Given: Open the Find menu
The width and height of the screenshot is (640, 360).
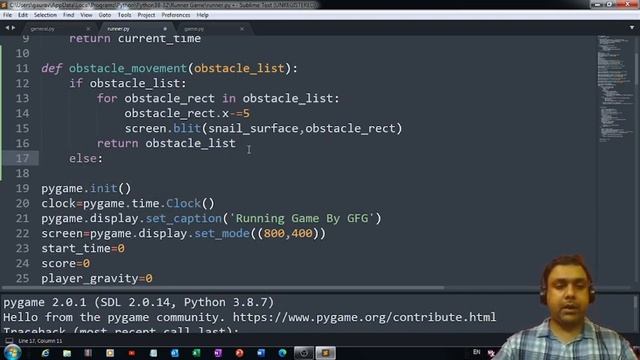Looking at the screenshot, I should 69,15.
